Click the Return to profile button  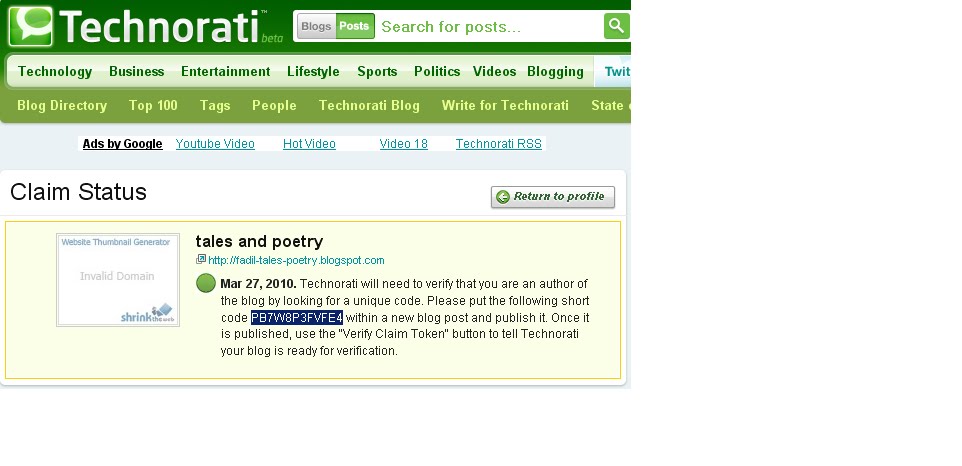click(x=553, y=197)
